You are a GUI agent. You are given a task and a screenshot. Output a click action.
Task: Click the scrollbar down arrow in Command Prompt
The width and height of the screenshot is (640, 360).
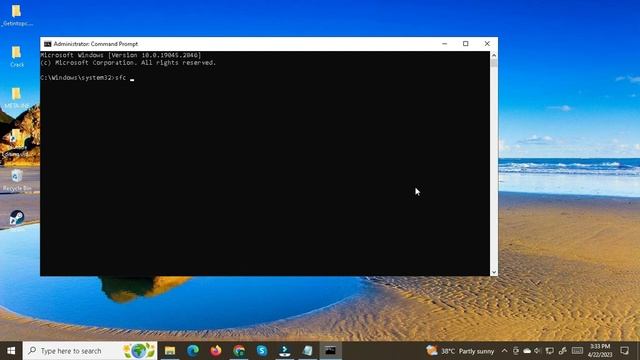(x=494, y=272)
